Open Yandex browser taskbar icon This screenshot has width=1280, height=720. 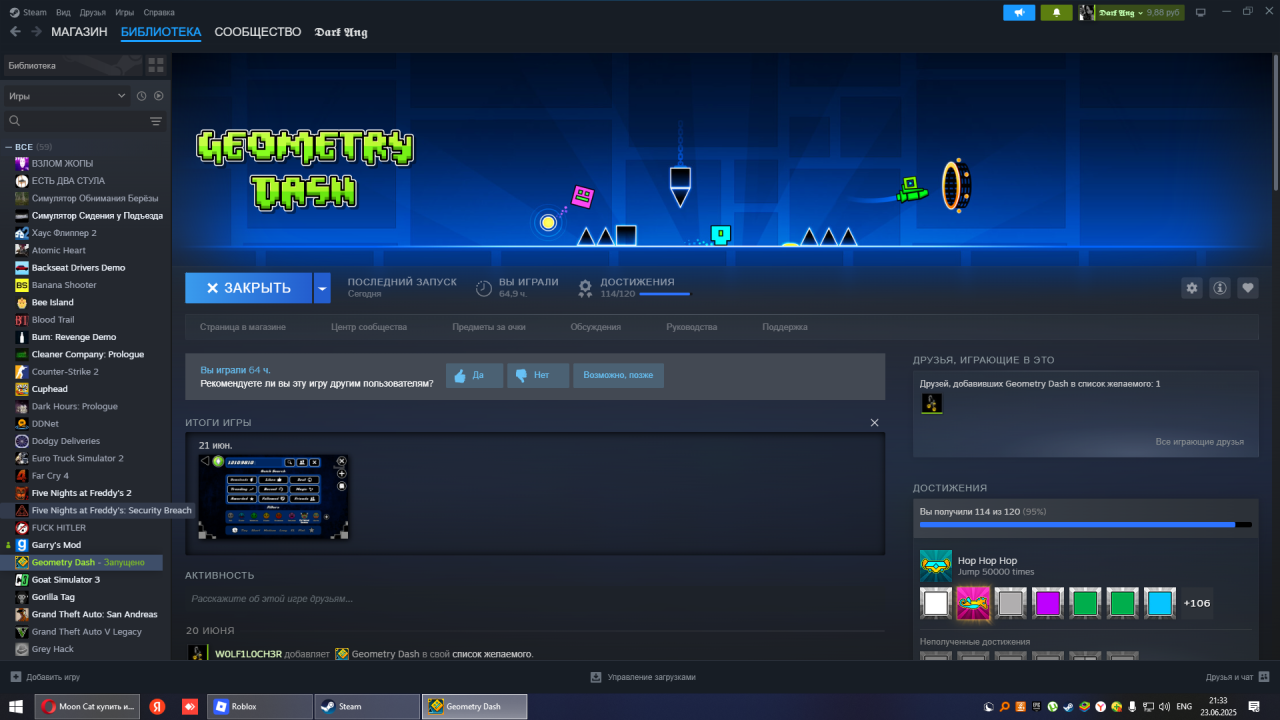(x=157, y=706)
